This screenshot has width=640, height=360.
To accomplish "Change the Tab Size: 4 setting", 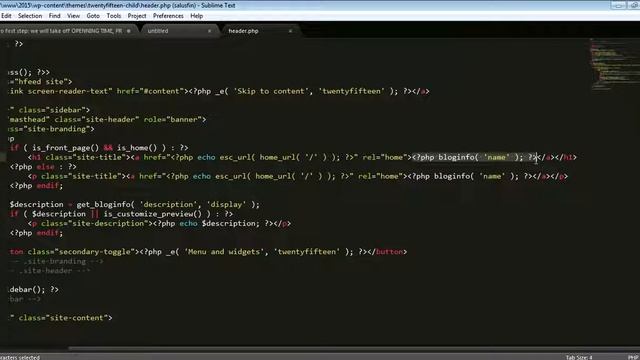I will point(579,357).
